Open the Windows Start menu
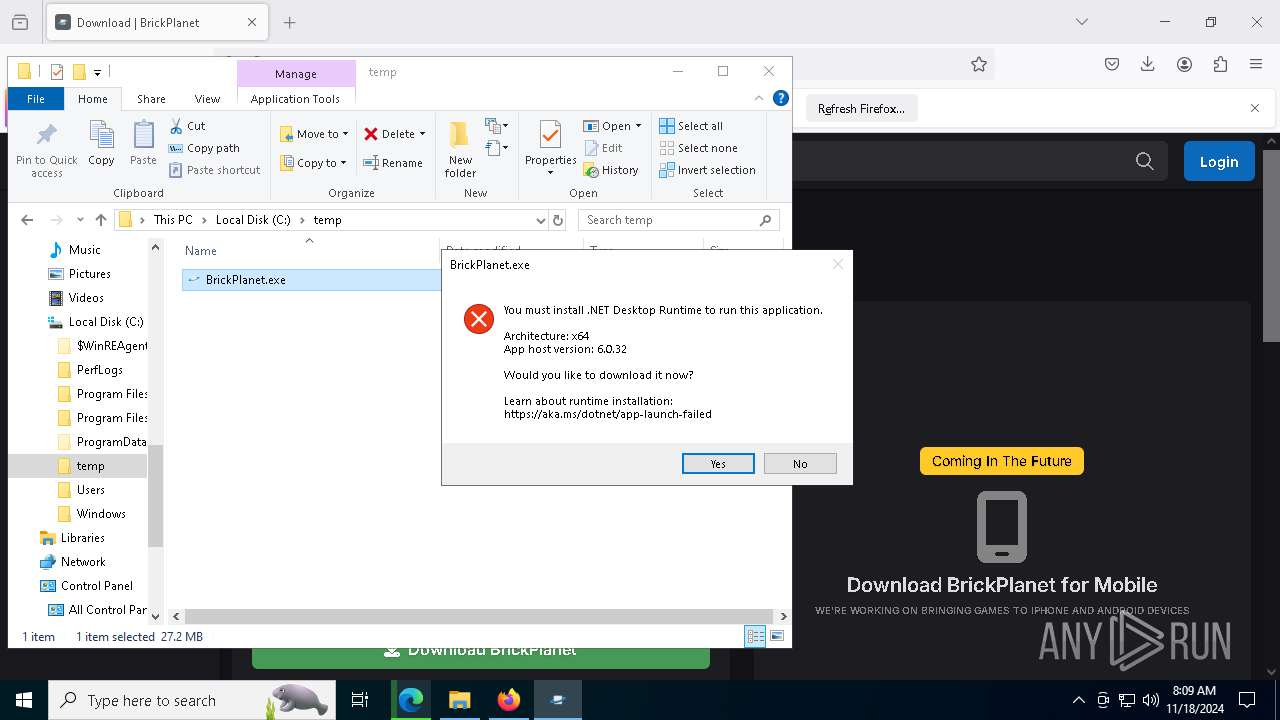Screen dimensions: 1280x720 [24, 700]
